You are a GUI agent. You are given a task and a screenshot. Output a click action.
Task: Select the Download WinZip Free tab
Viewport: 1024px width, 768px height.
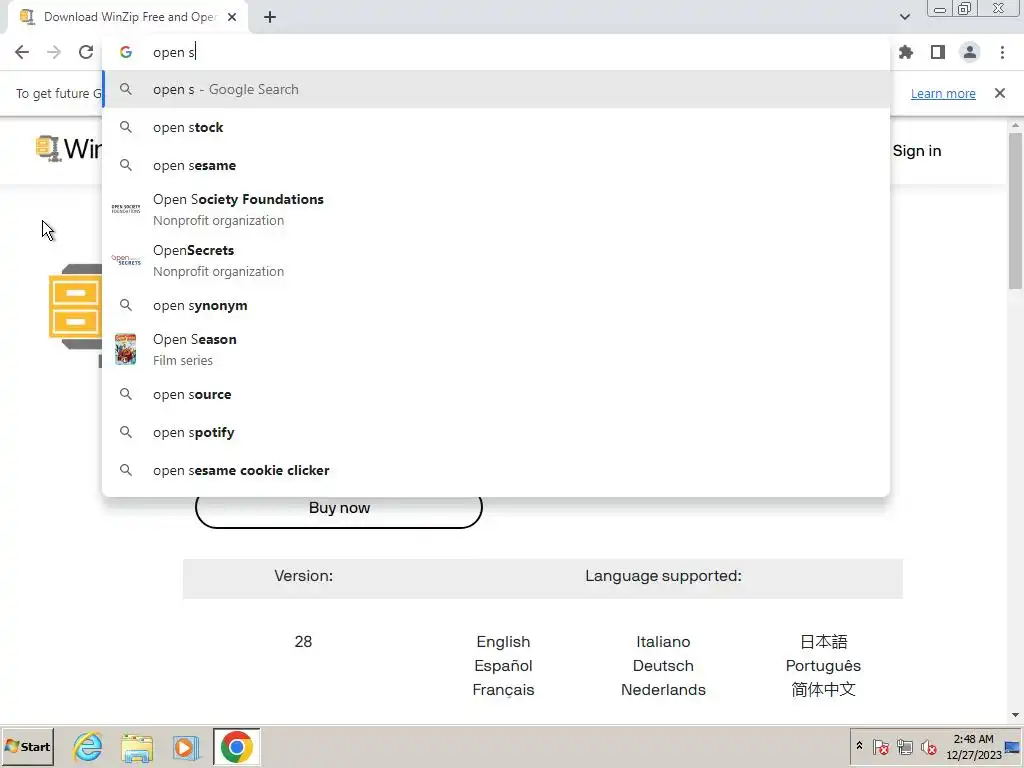click(x=127, y=17)
